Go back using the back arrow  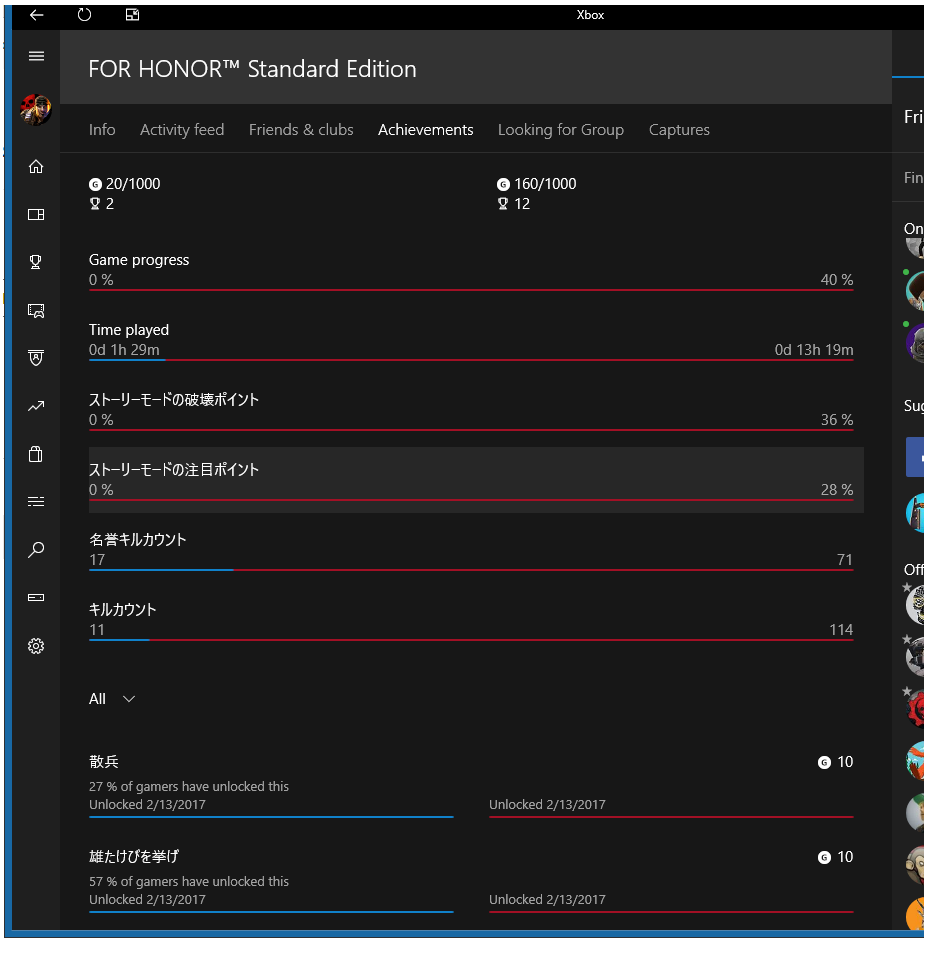click(36, 15)
